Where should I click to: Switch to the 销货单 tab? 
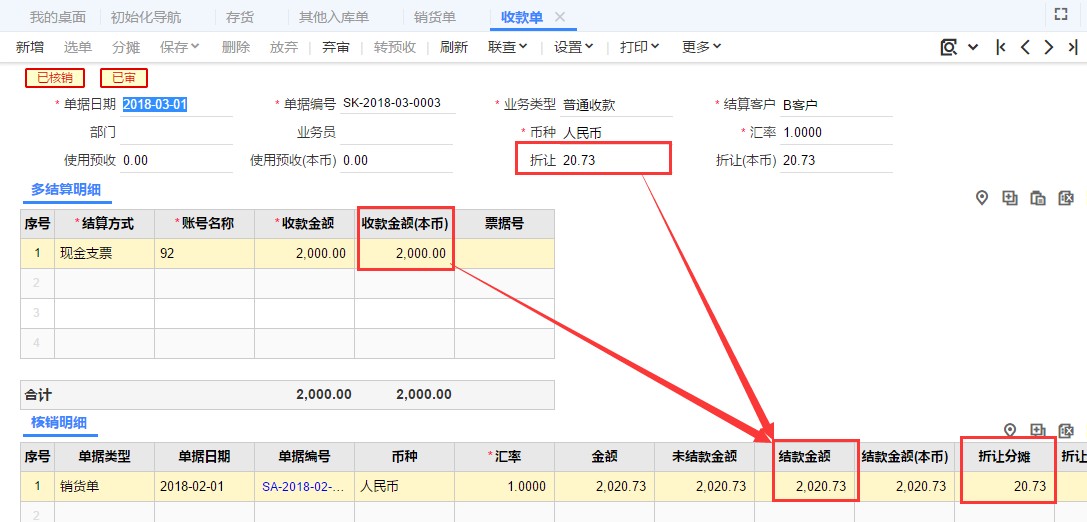click(x=435, y=17)
